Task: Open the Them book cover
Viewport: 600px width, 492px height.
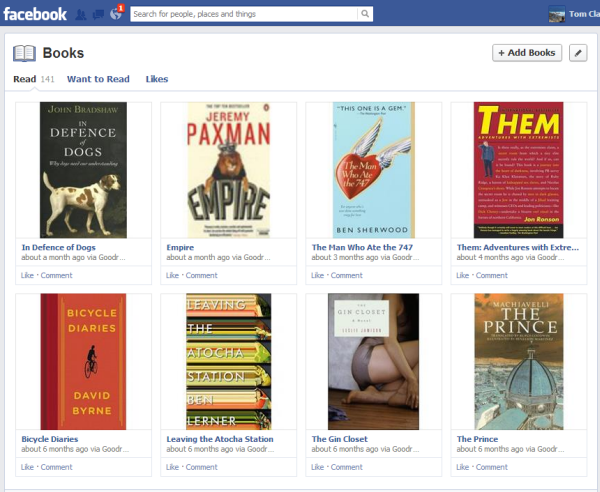Action: [518, 170]
